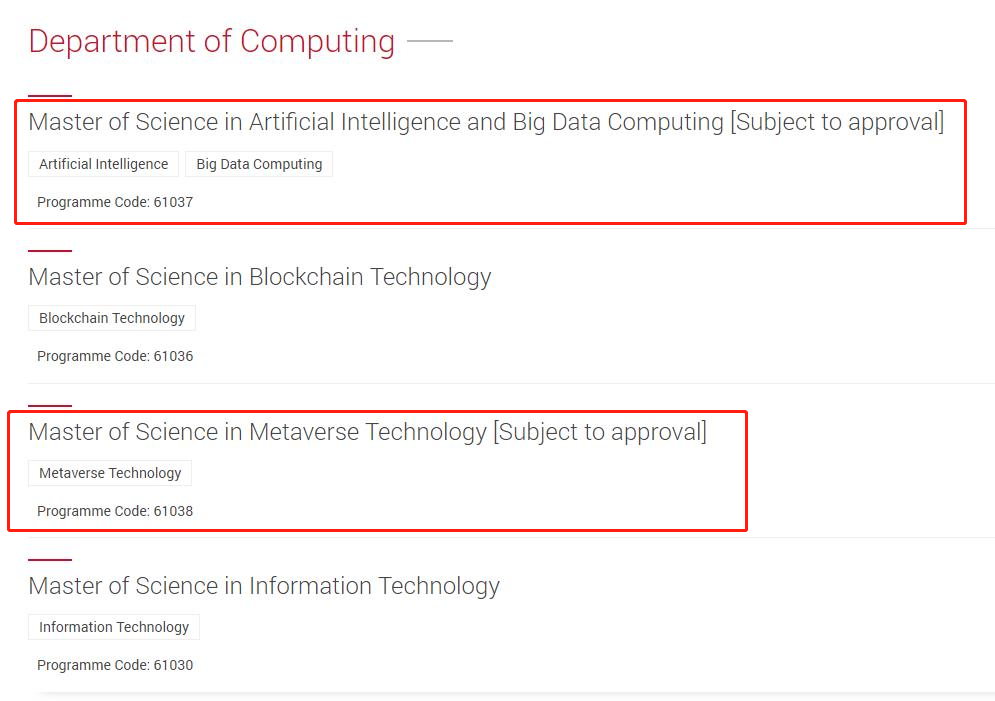Click Programme Code: 61037 text
Viewport: 995px width, 701px height.
point(115,202)
